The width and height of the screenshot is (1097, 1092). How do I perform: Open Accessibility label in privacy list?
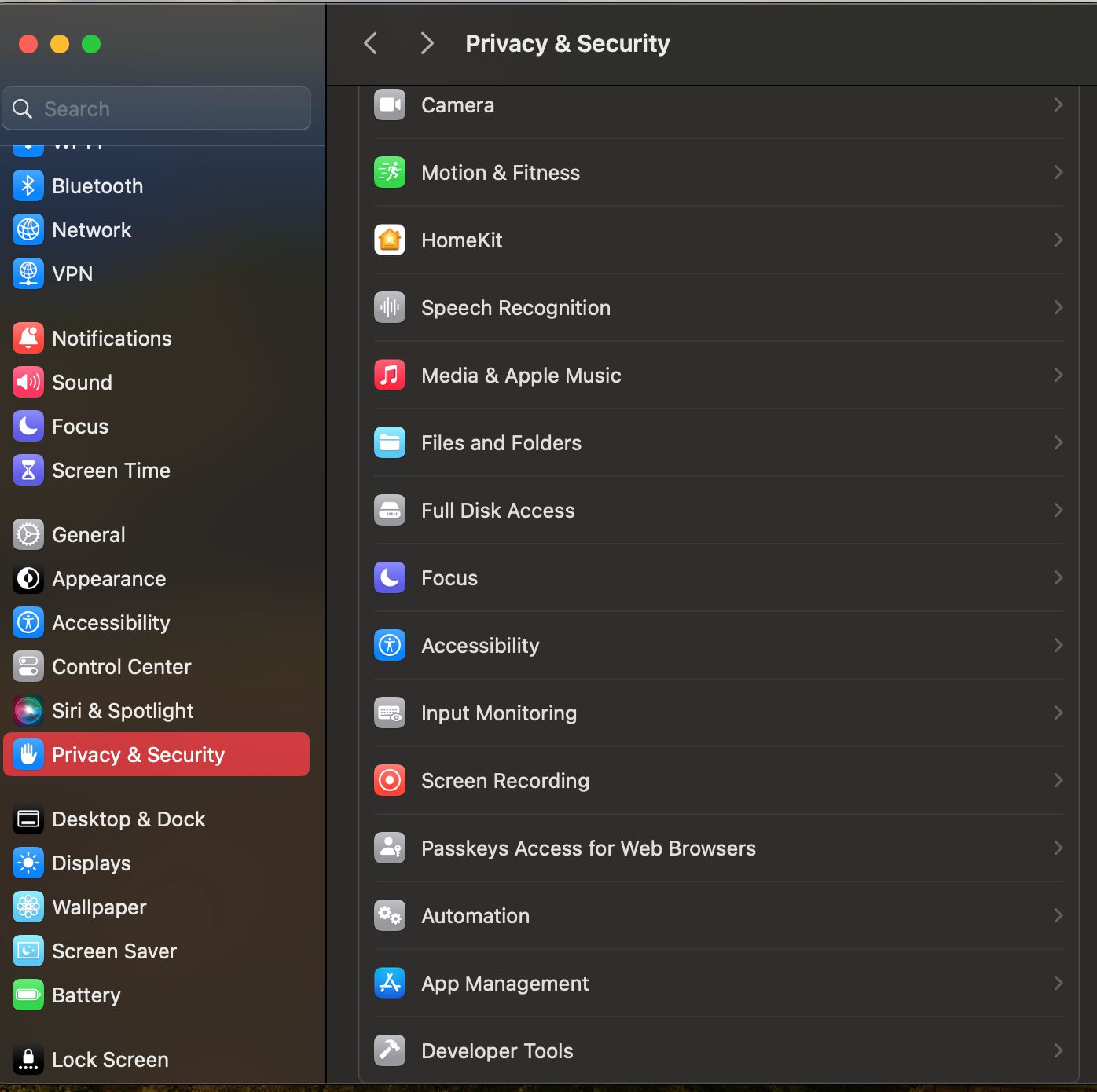480,646
